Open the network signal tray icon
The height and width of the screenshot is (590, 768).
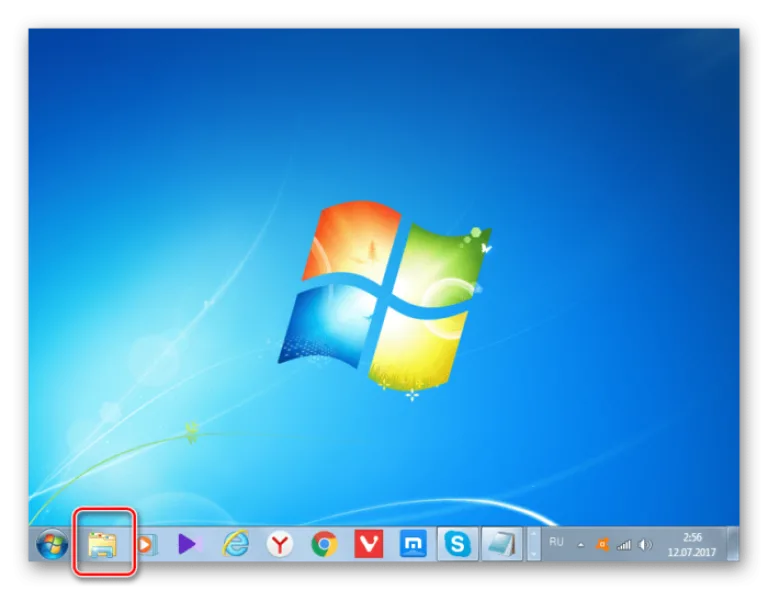click(624, 544)
